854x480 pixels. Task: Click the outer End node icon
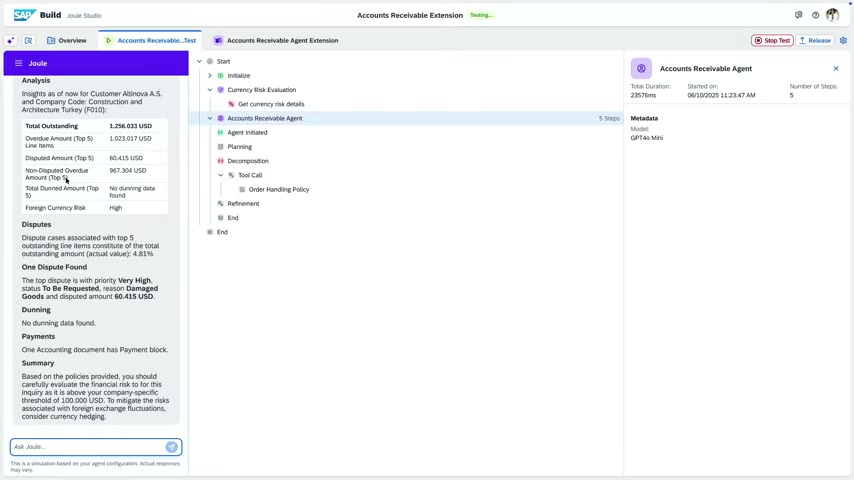(210, 232)
